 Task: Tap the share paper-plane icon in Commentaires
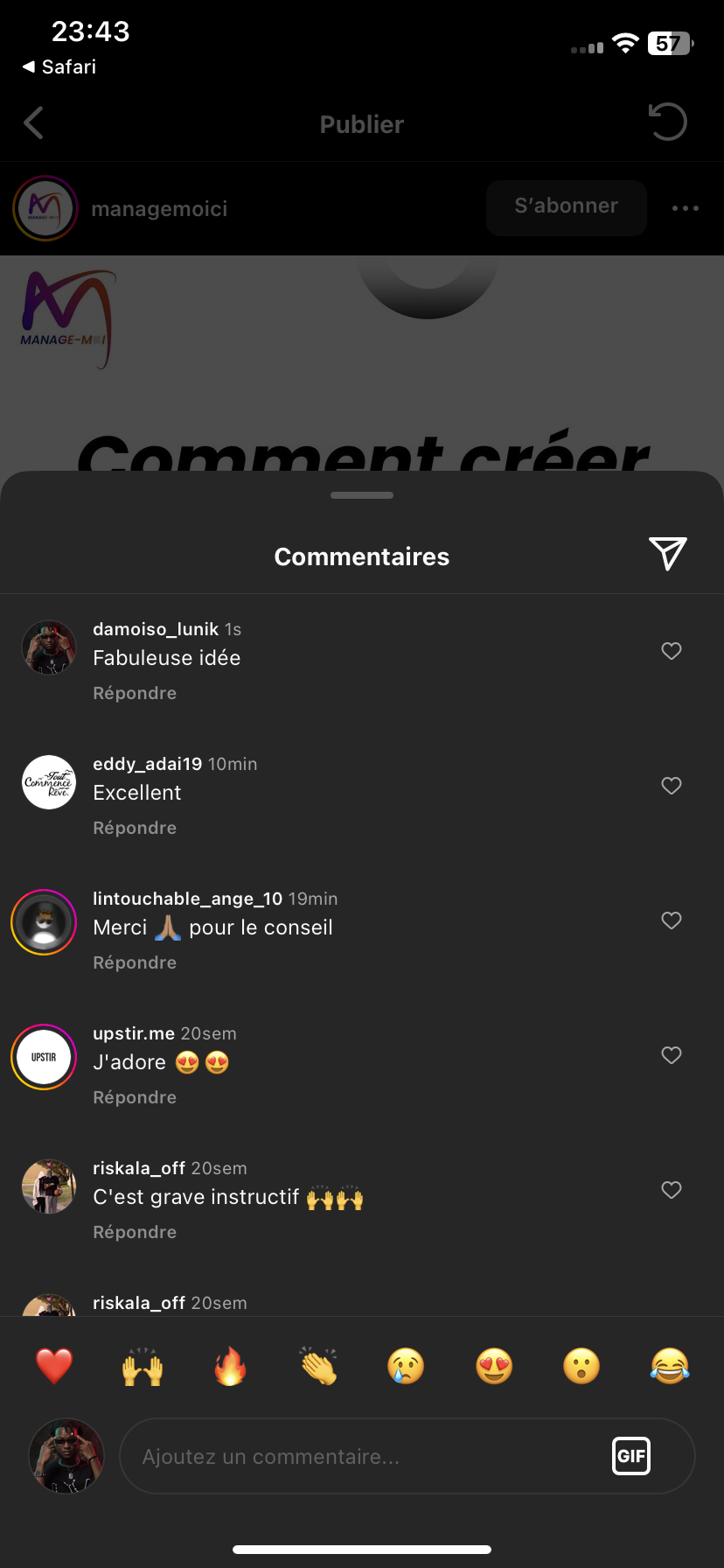(x=668, y=554)
